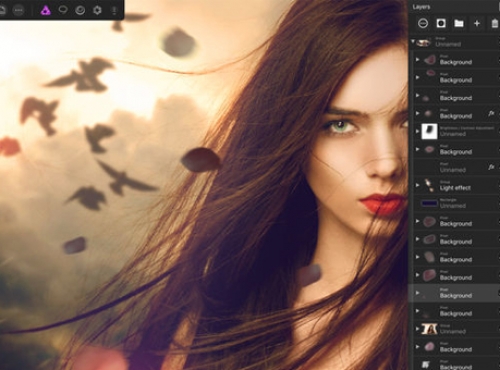Expand the Background layer just below Rectangle layer

(x=417, y=221)
